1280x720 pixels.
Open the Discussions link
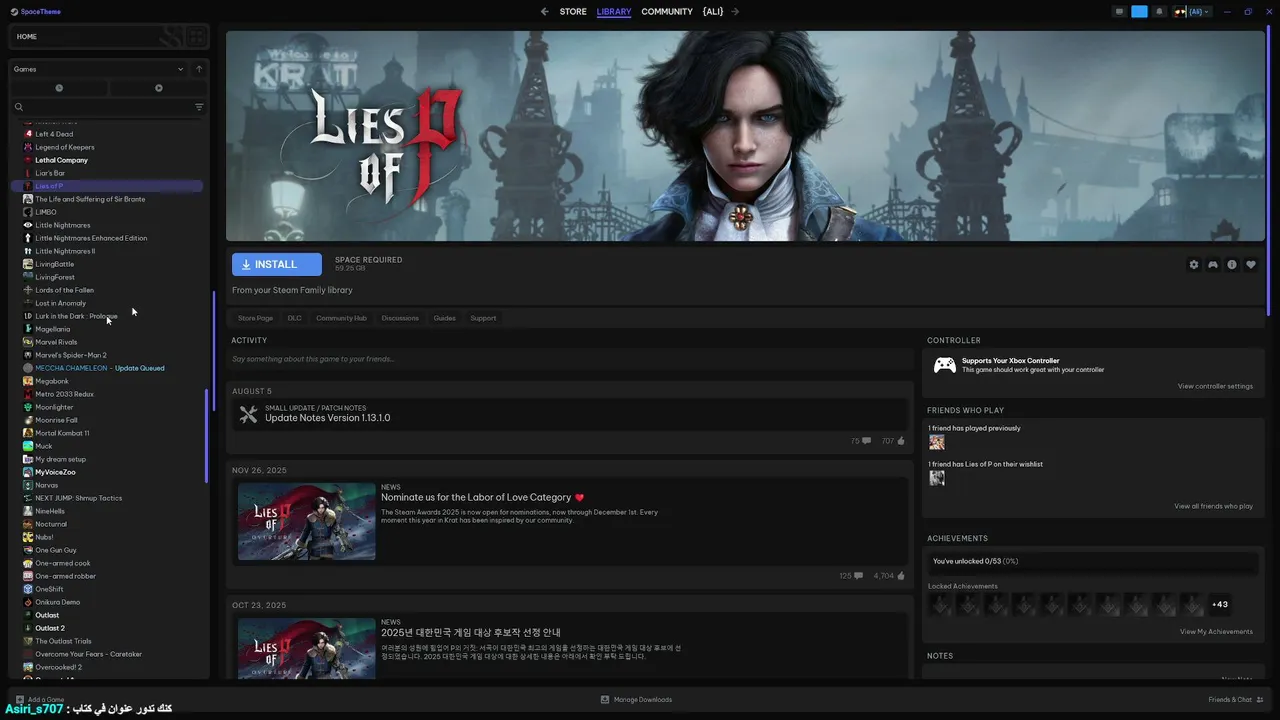click(x=400, y=318)
